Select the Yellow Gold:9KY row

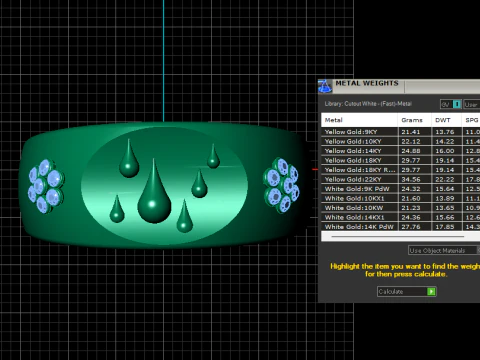[401, 132]
